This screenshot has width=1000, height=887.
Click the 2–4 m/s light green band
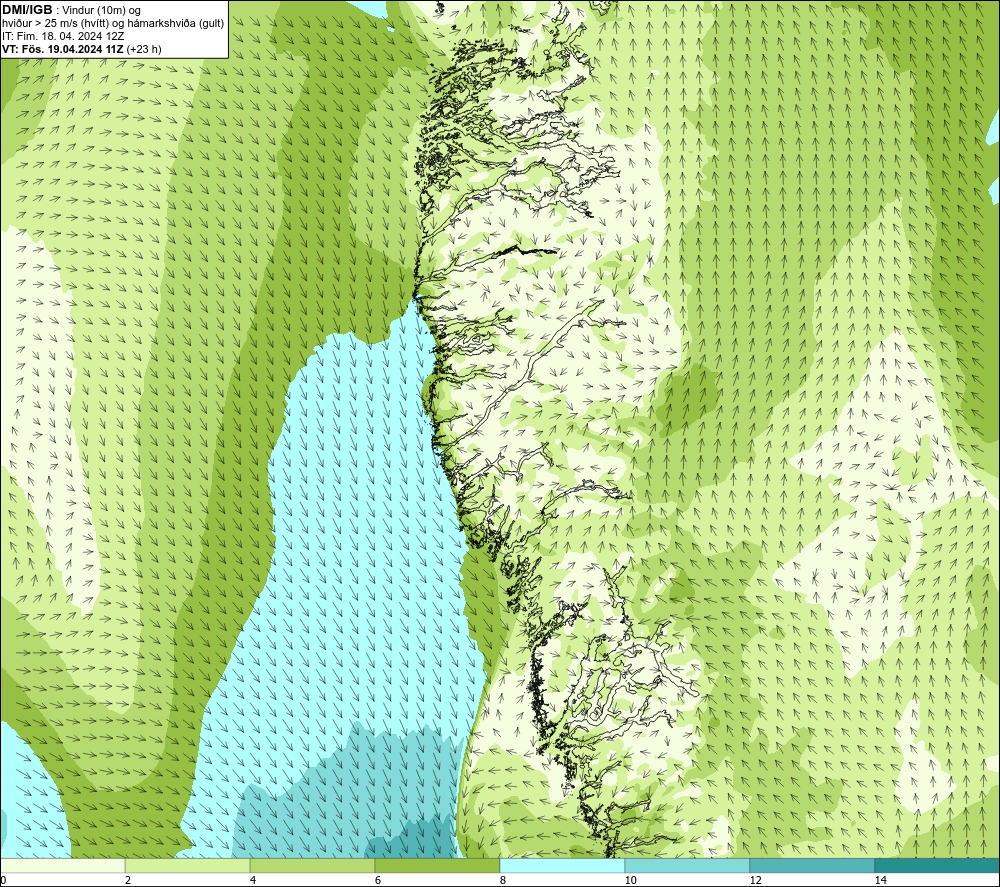188,865
